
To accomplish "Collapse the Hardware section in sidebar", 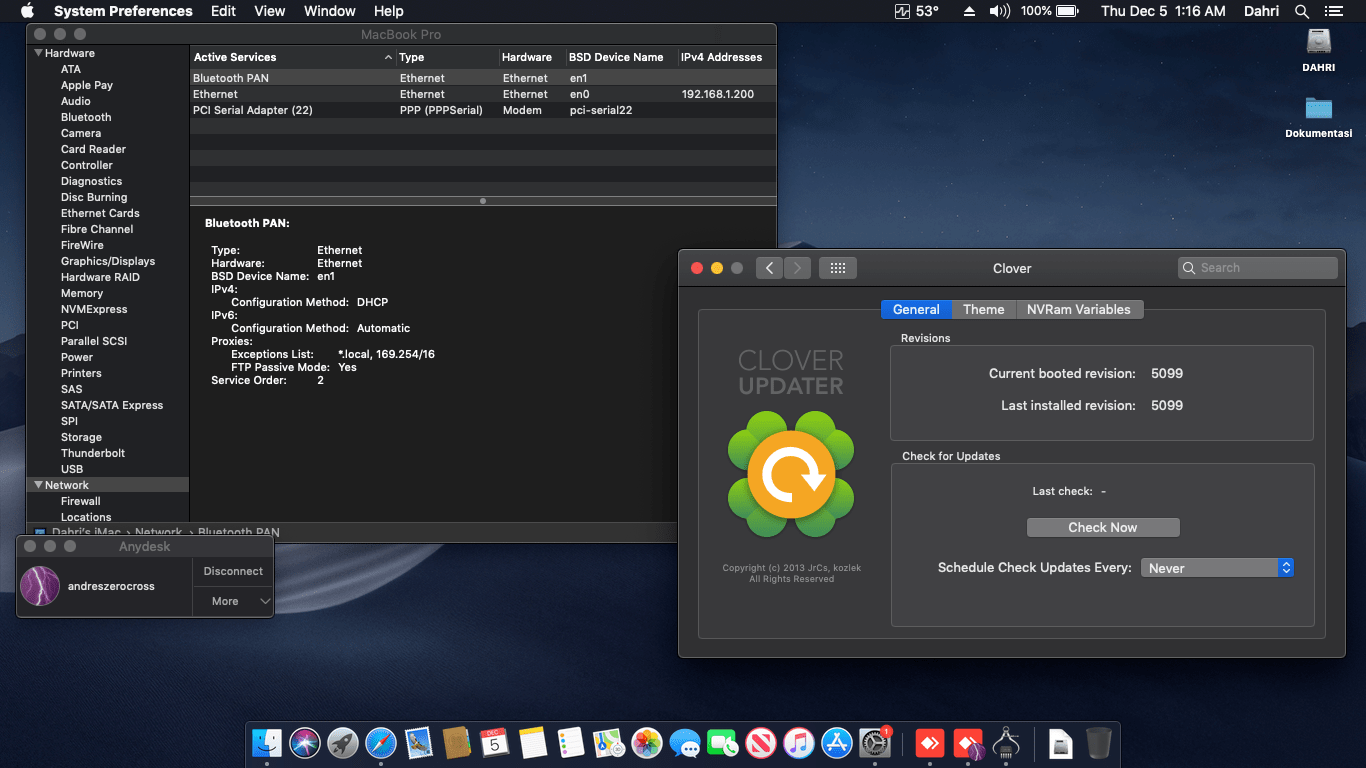I will [39, 53].
